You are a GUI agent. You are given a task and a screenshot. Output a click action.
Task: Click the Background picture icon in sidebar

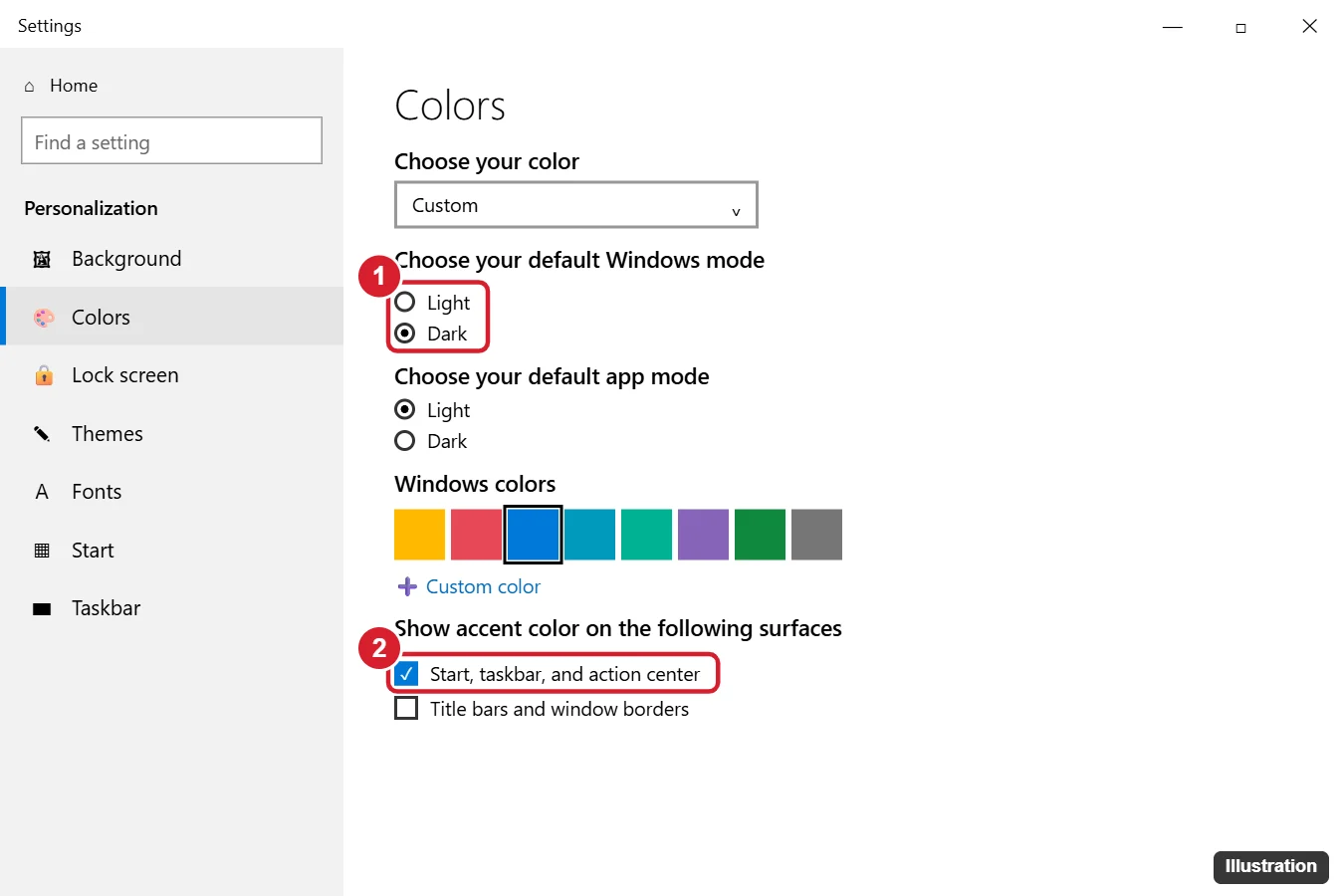click(42, 260)
